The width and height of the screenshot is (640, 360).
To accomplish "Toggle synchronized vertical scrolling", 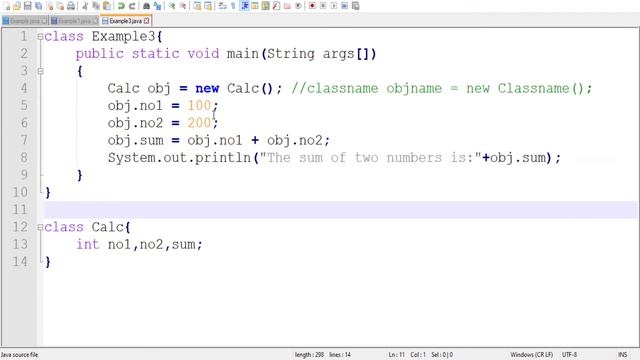I will (x=197, y=6).
